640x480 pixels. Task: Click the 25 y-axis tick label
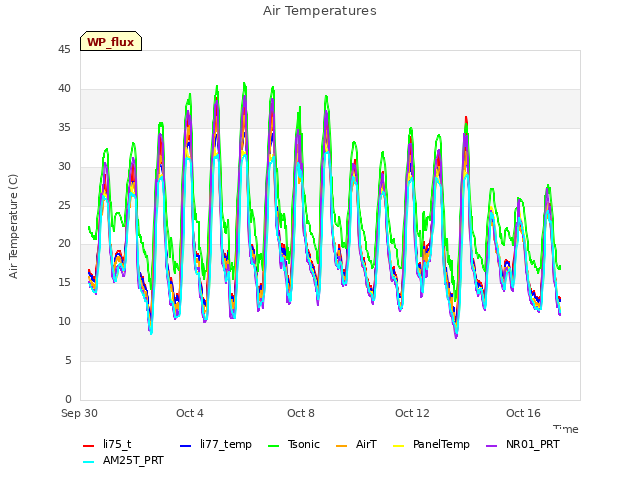point(64,205)
